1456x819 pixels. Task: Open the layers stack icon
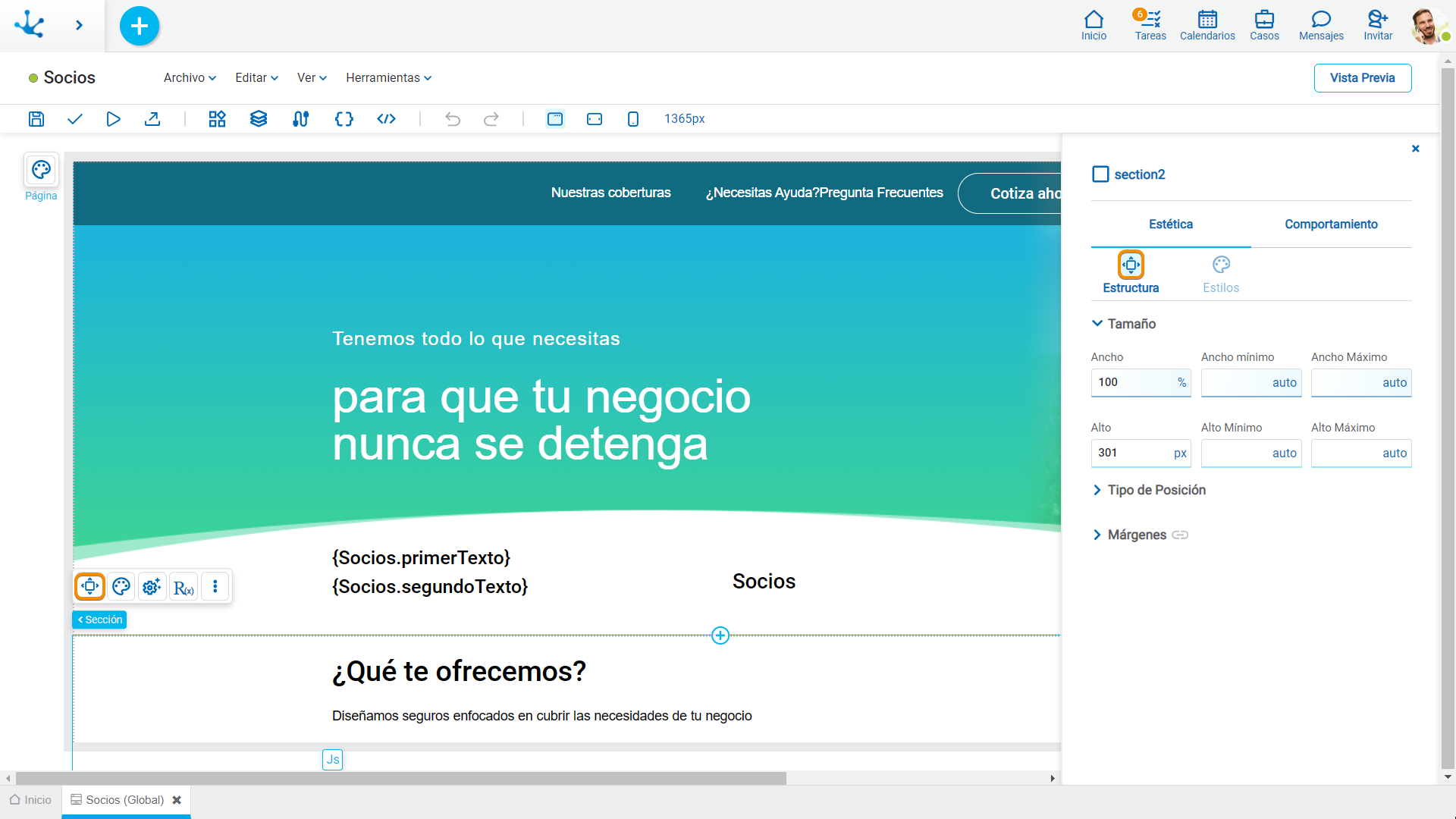(x=259, y=119)
